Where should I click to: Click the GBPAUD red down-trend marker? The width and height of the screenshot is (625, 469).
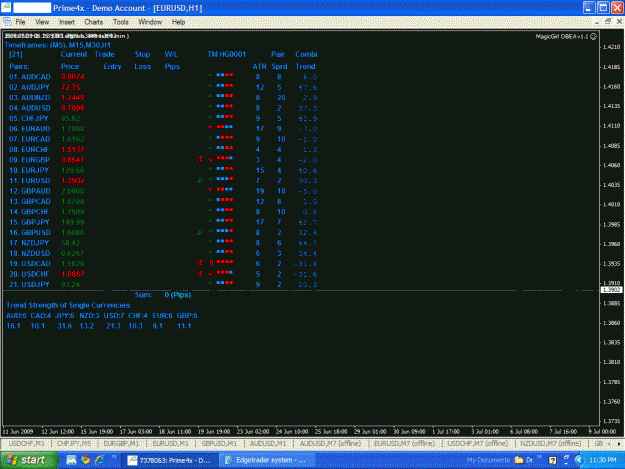(x=210, y=190)
